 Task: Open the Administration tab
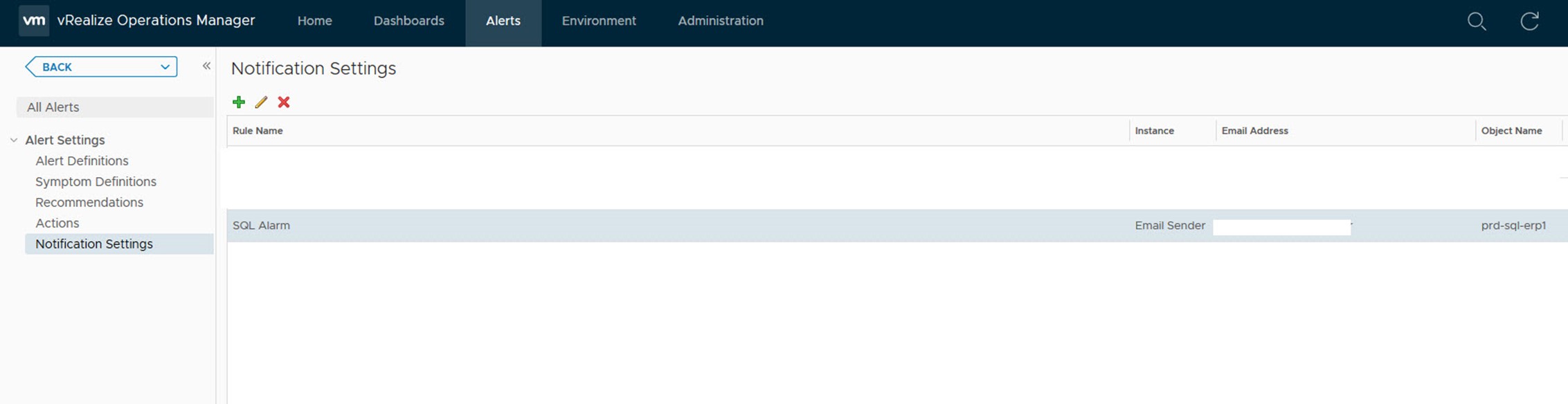(x=720, y=21)
